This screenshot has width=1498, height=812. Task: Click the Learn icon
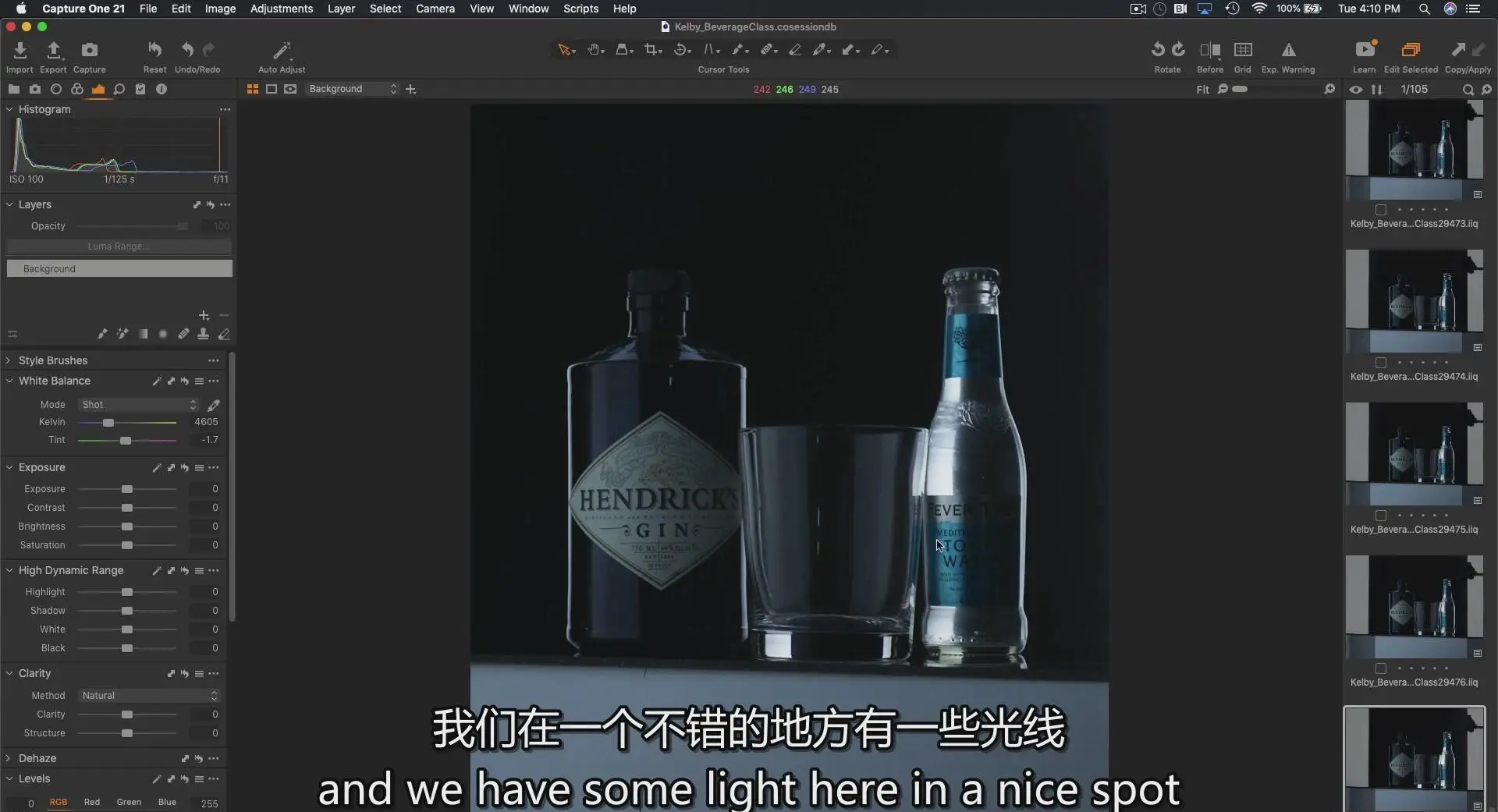(x=1365, y=50)
